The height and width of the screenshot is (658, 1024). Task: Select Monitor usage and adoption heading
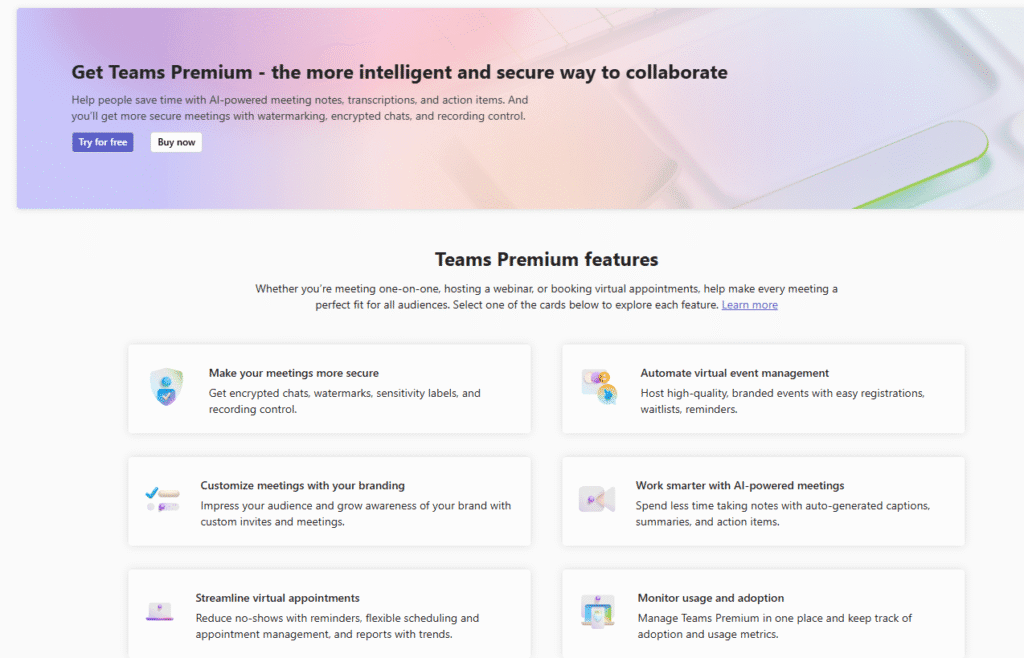point(710,598)
